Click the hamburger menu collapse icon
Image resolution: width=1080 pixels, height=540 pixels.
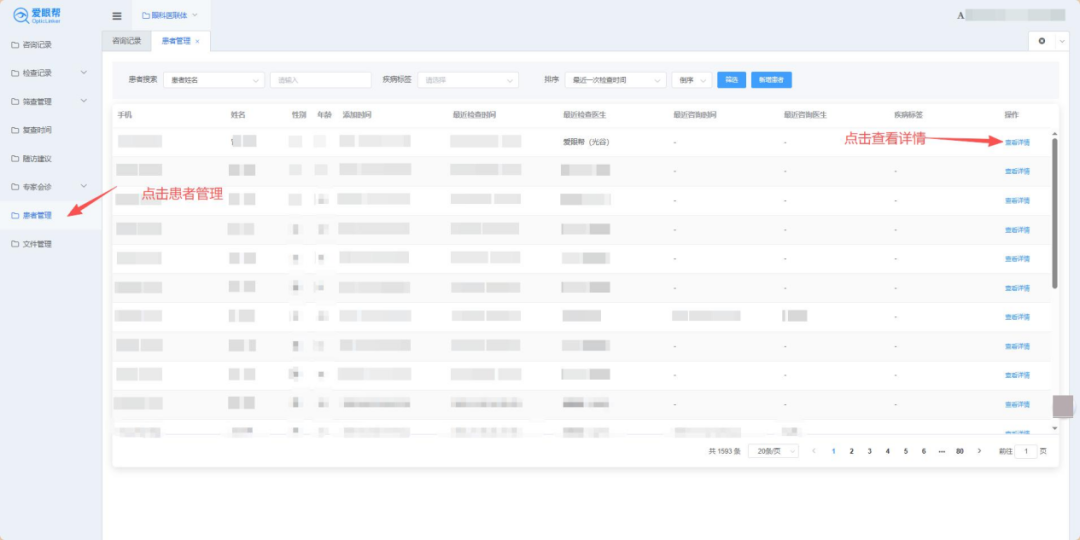[x=117, y=16]
